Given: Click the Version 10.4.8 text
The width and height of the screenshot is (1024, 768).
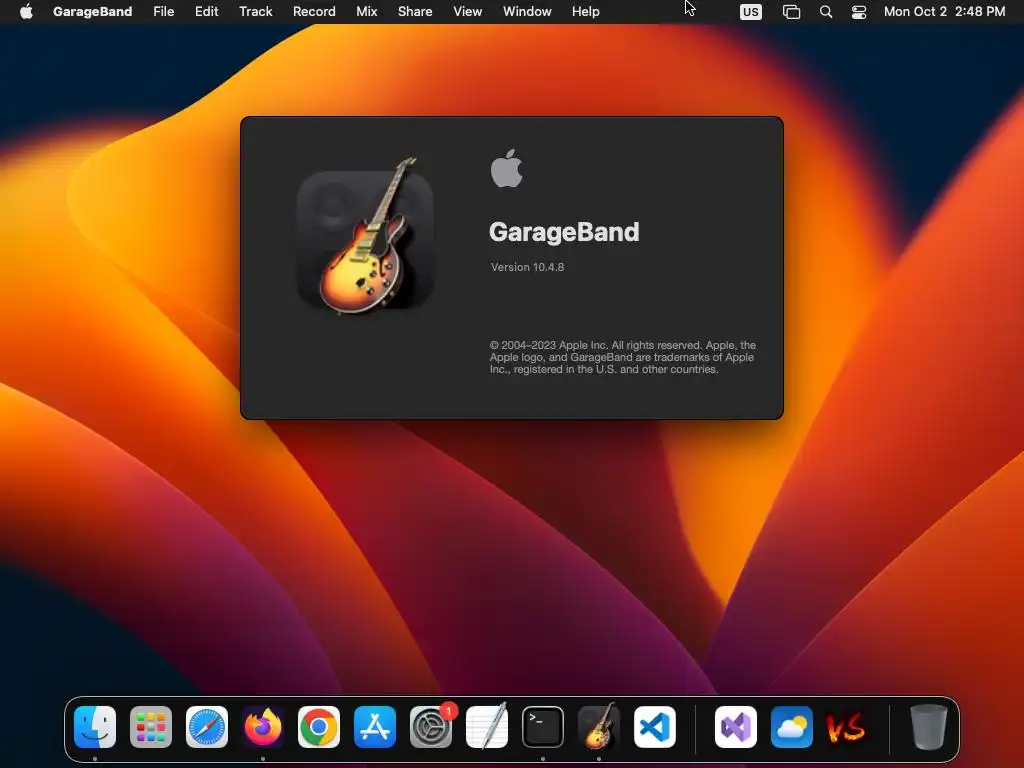Looking at the screenshot, I should 527,266.
